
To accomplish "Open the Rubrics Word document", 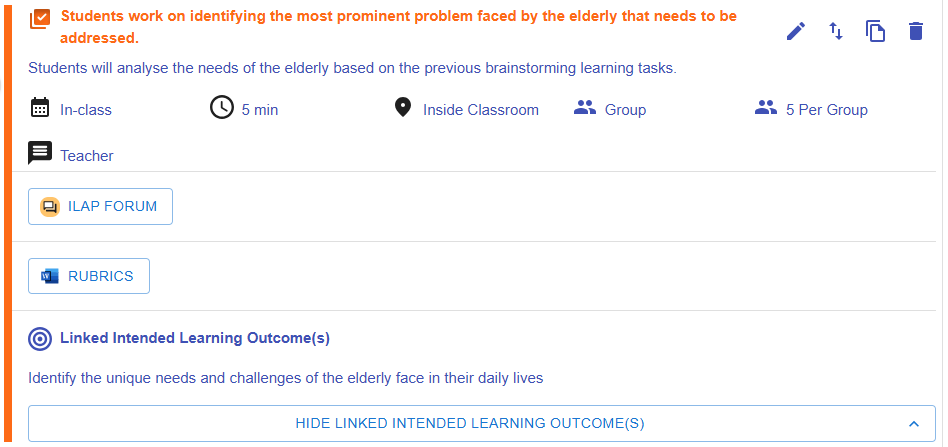I will [x=89, y=276].
